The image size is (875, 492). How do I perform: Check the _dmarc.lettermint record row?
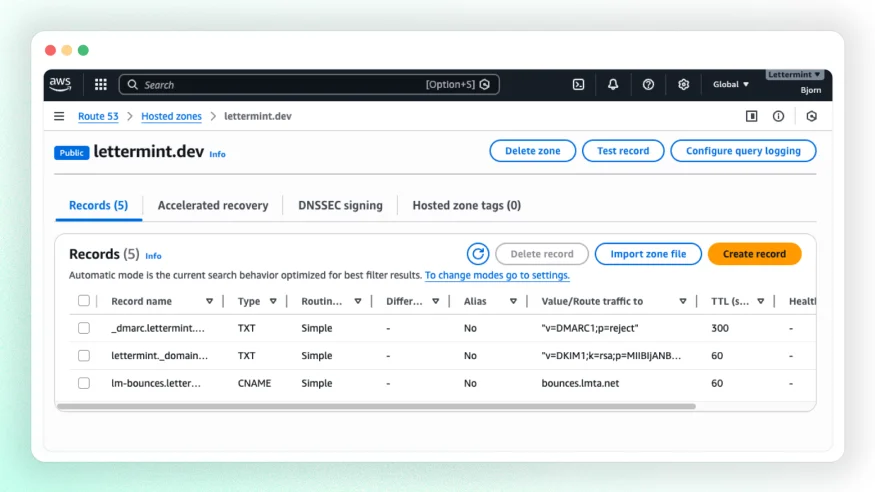tap(84, 328)
